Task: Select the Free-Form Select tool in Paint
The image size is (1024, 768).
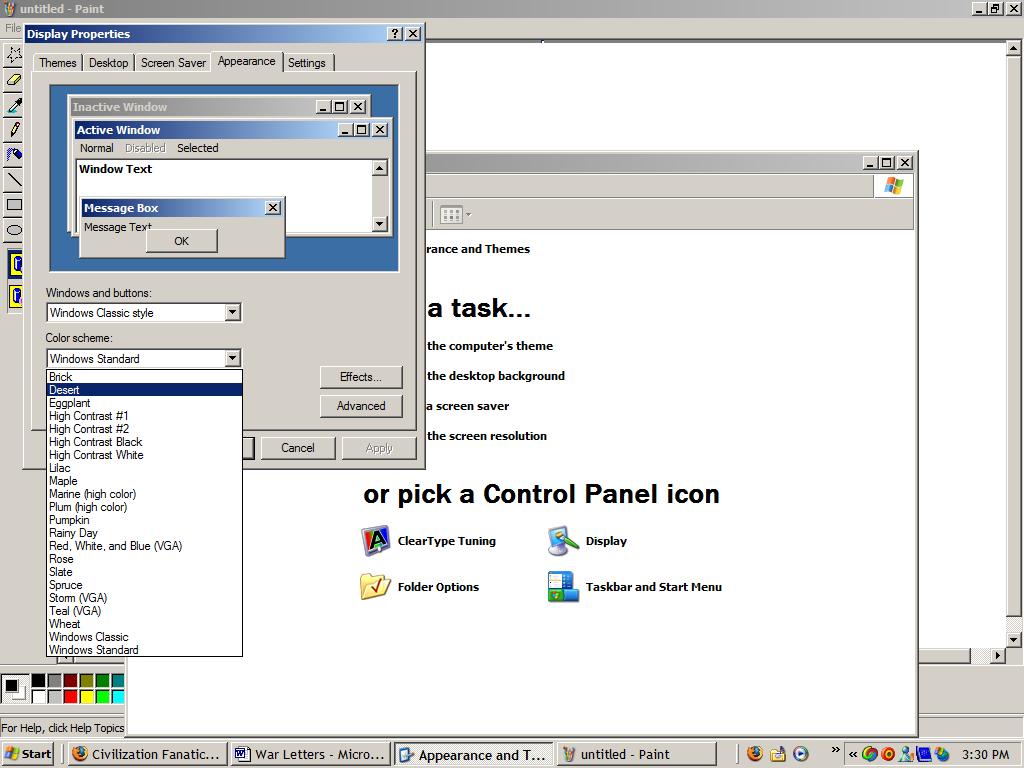Action: click(x=13, y=55)
